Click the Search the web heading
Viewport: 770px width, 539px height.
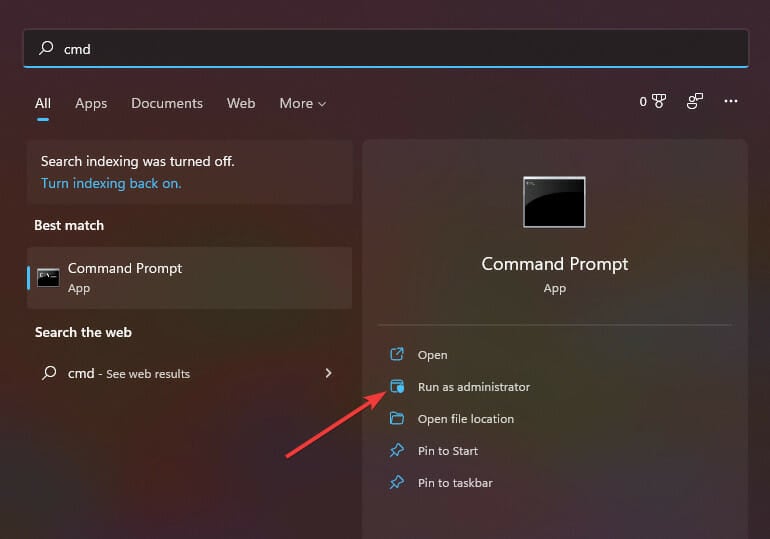click(83, 332)
